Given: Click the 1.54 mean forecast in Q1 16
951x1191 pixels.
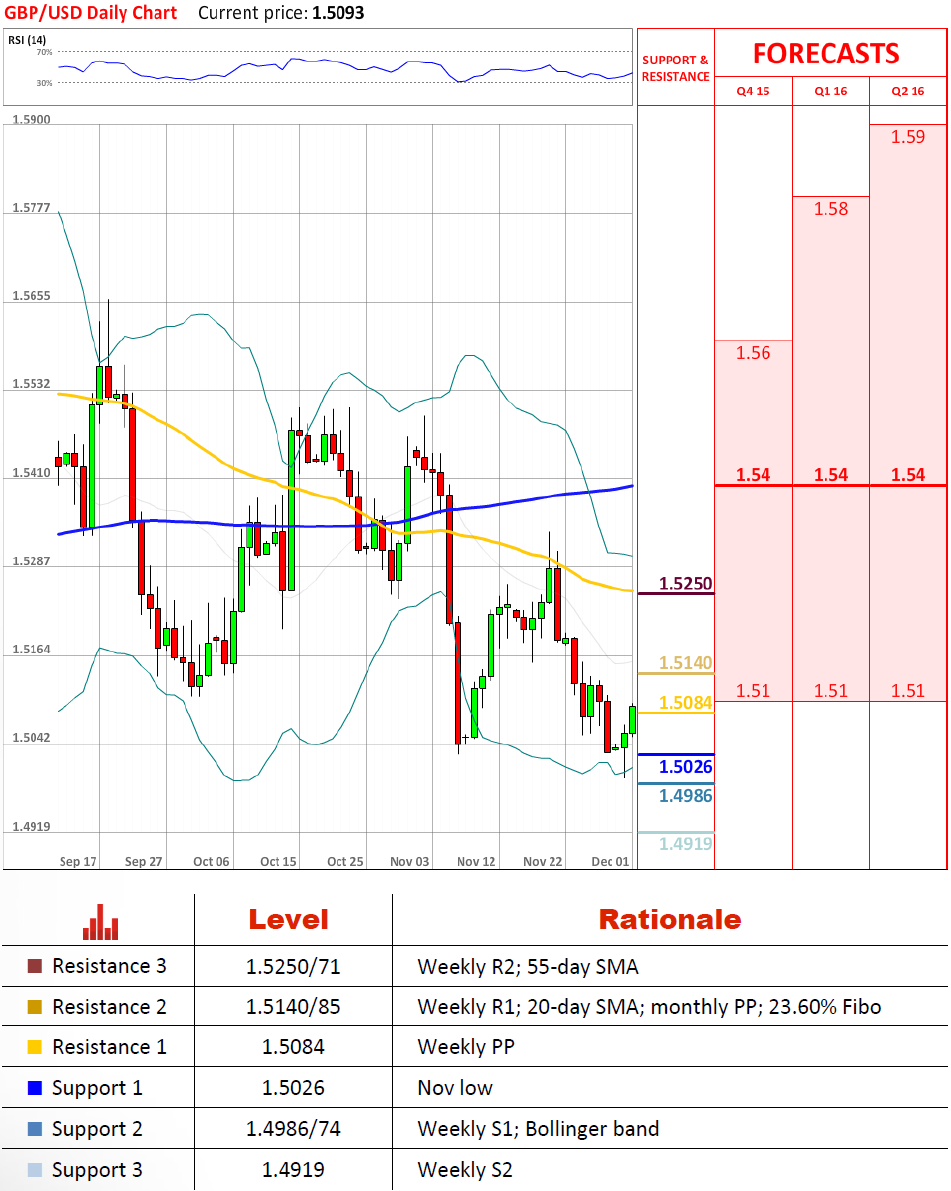Looking at the screenshot, I should pyautogui.click(x=830, y=475).
